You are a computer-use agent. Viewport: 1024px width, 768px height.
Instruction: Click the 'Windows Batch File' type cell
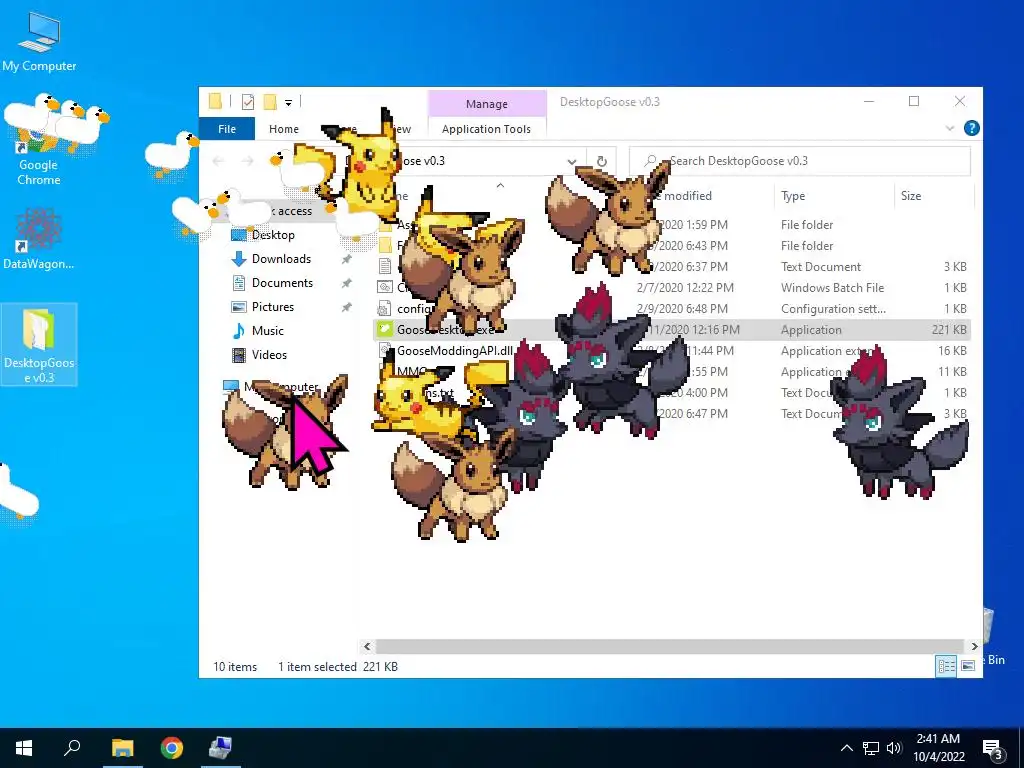point(832,287)
